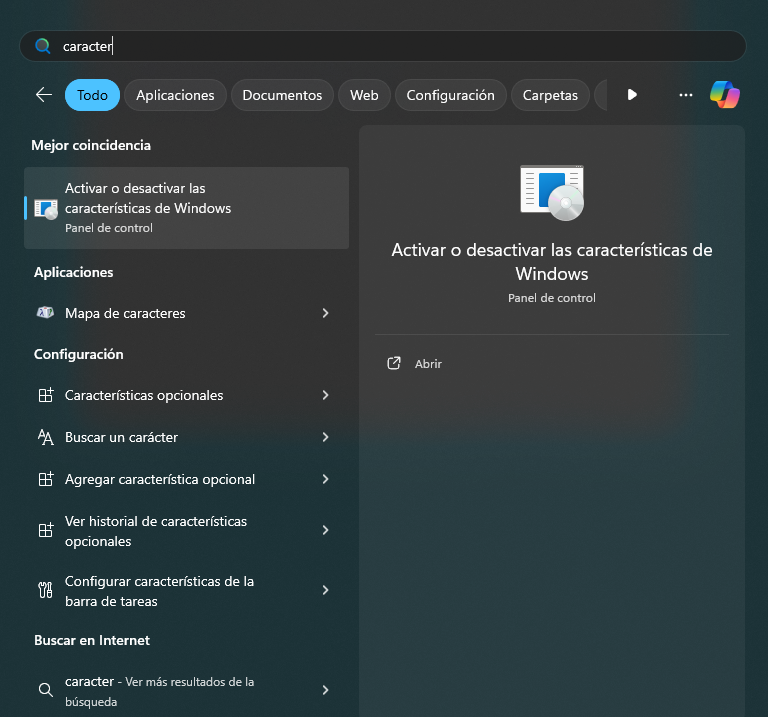The height and width of the screenshot is (717, 768).
Task: Select caracter - Ver más resultados
Action: pos(187,691)
